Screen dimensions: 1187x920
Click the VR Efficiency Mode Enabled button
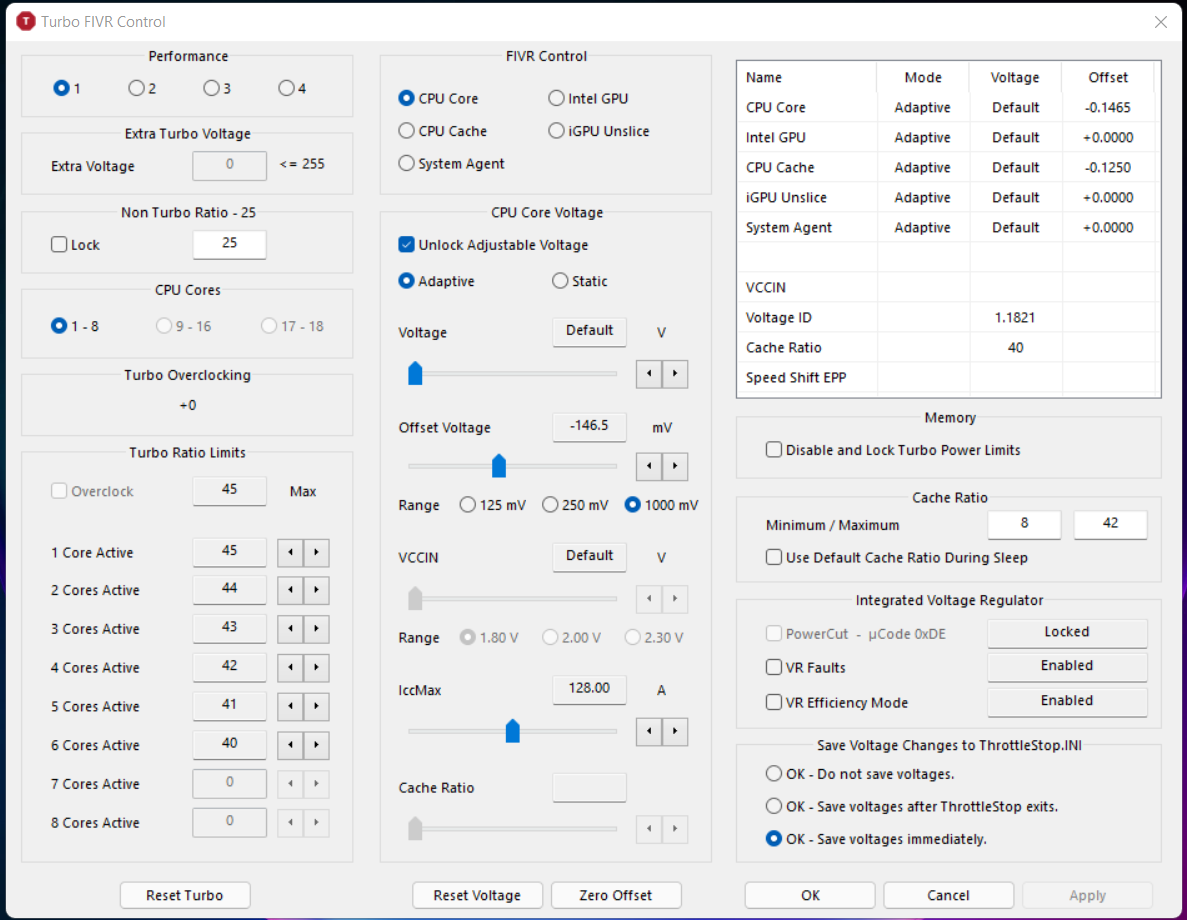click(x=1067, y=701)
